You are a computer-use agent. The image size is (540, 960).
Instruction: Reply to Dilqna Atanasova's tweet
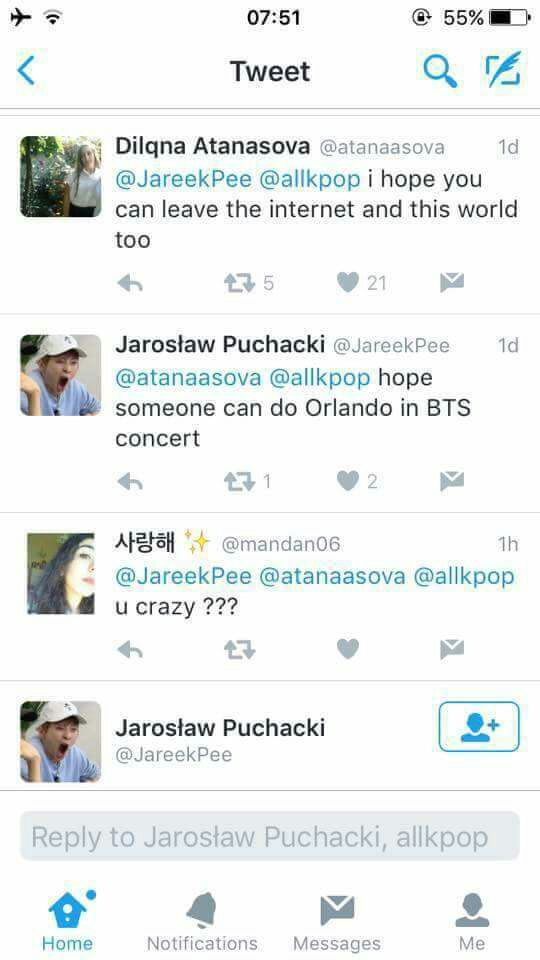click(130, 283)
